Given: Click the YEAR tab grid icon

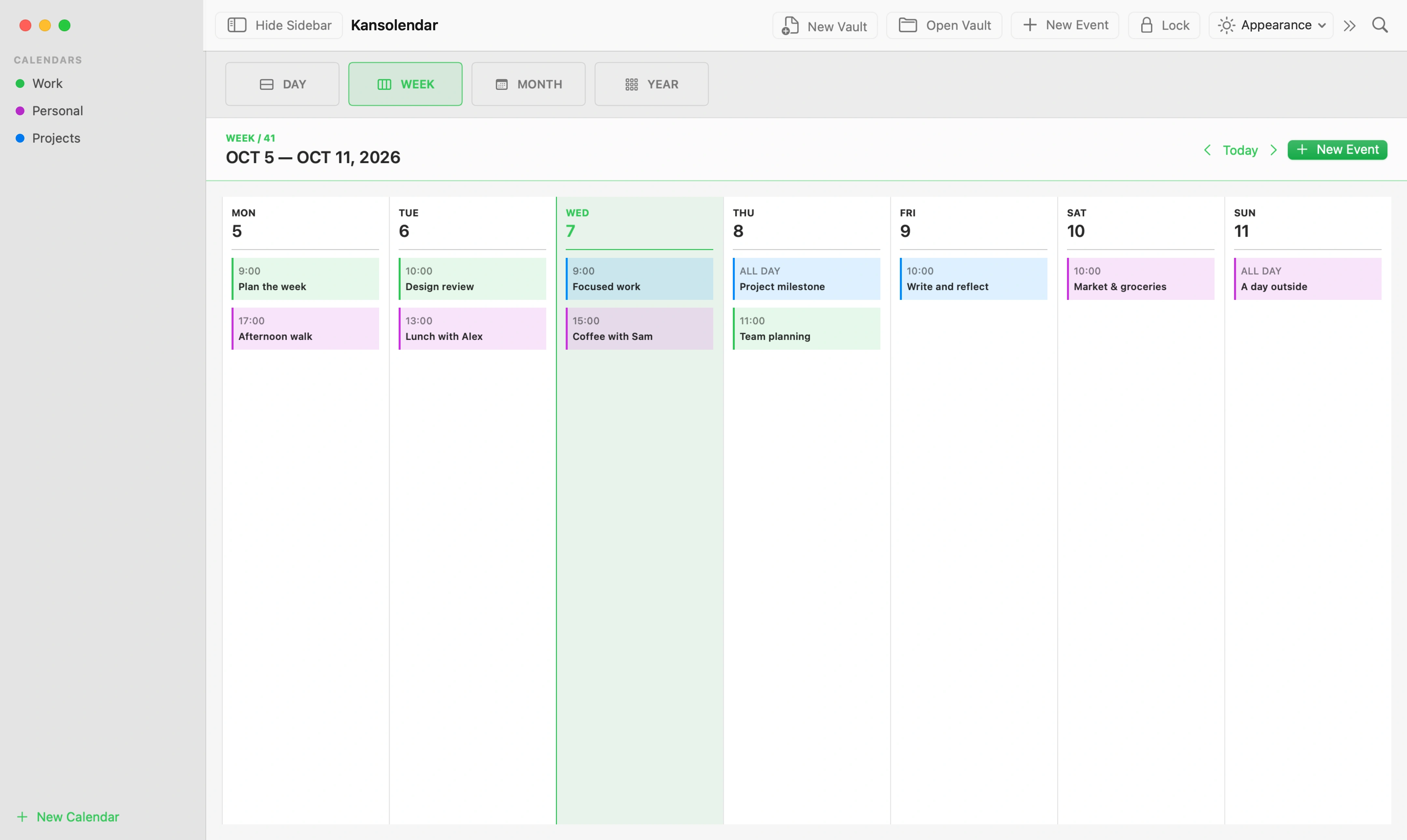Looking at the screenshot, I should click(632, 84).
